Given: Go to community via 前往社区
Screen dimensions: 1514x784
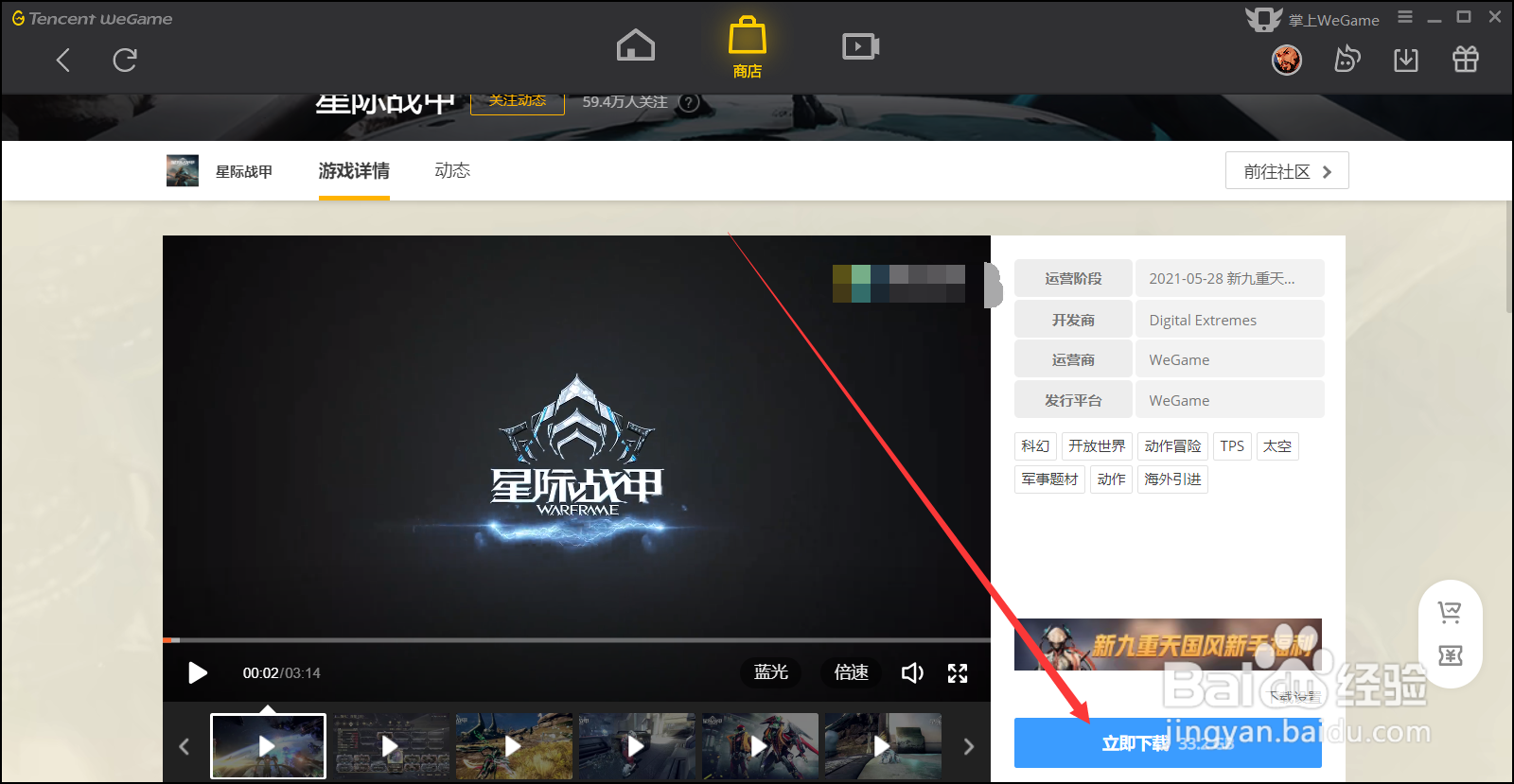Looking at the screenshot, I should pos(1287,171).
